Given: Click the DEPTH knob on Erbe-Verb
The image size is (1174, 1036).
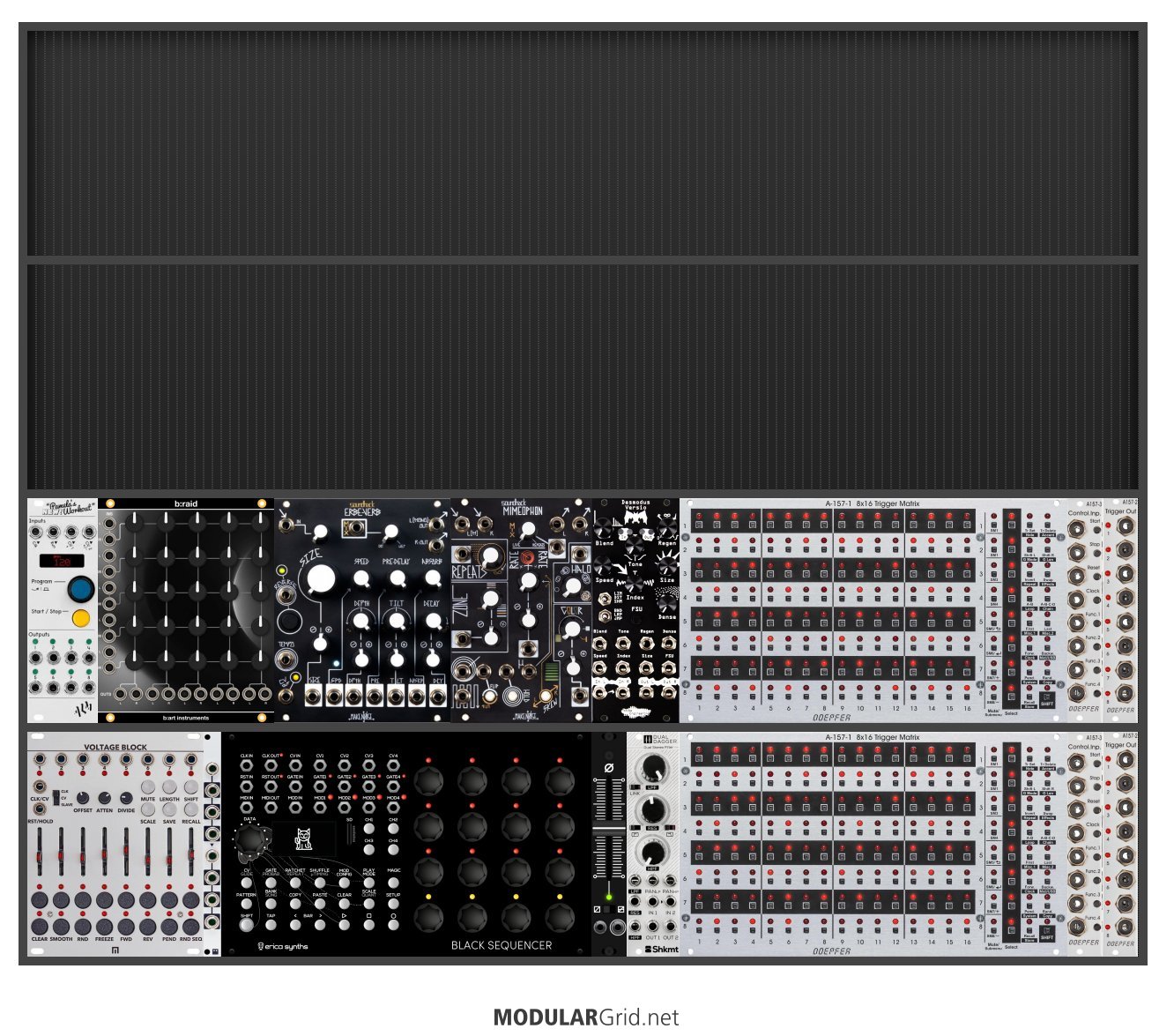Looking at the screenshot, I should click(361, 621).
